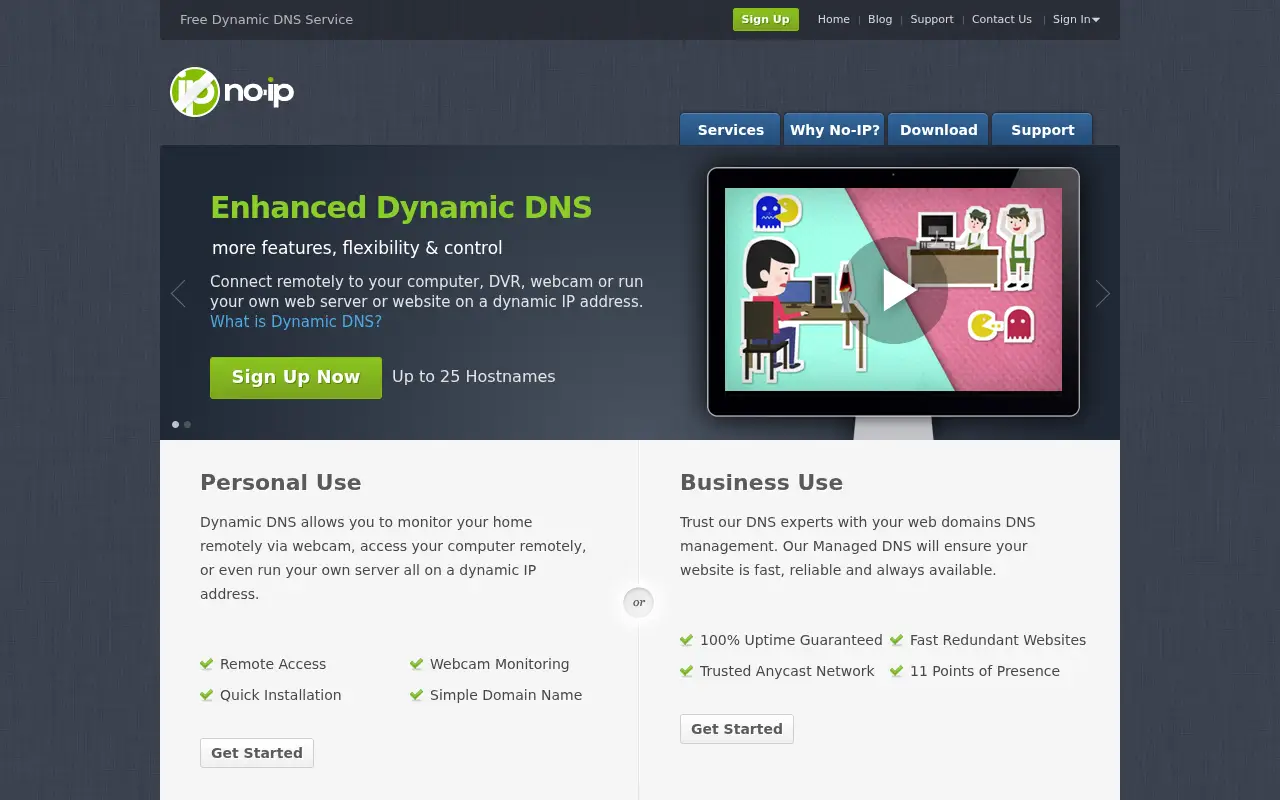This screenshot has height=800, width=1280.
Task: Go to previous slide with left arrow
Action: pyautogui.click(x=178, y=293)
